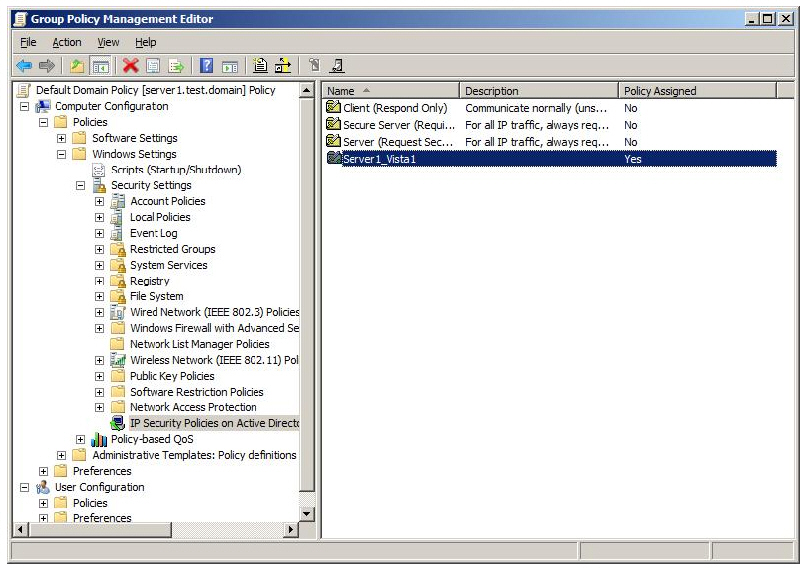The height and width of the screenshot is (570, 807).
Task: Open Properties from the toolbar icon
Action: pos(153,65)
